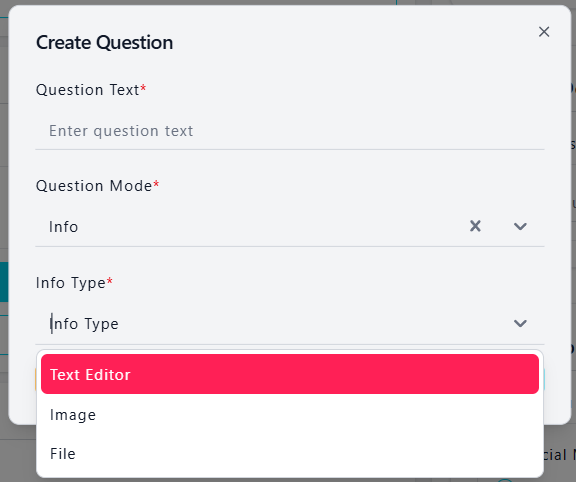Image resolution: width=576 pixels, height=482 pixels.
Task: Expand the Question Mode chevron
Action: [x=520, y=226]
